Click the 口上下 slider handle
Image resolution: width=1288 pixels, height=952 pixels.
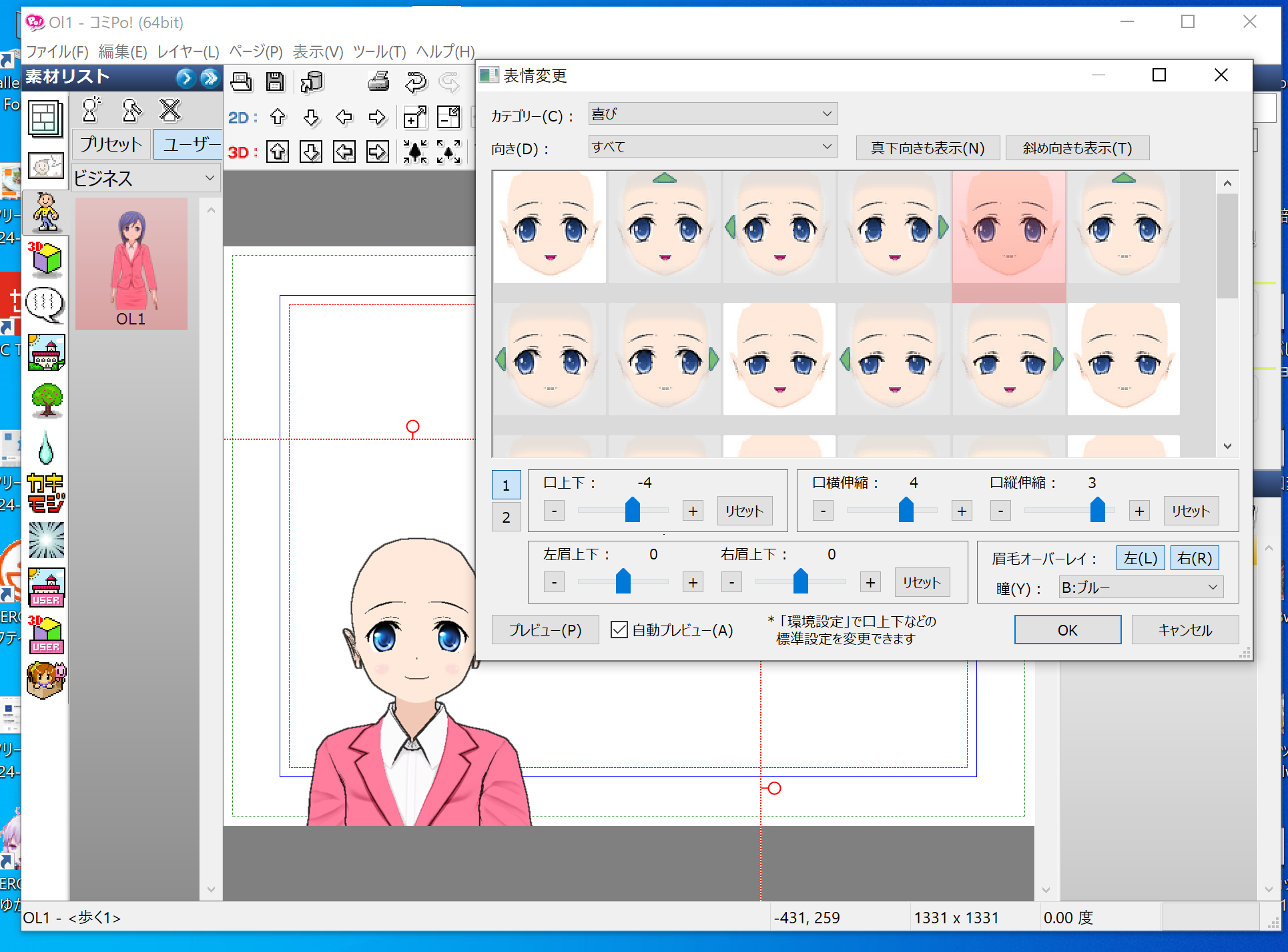(632, 510)
